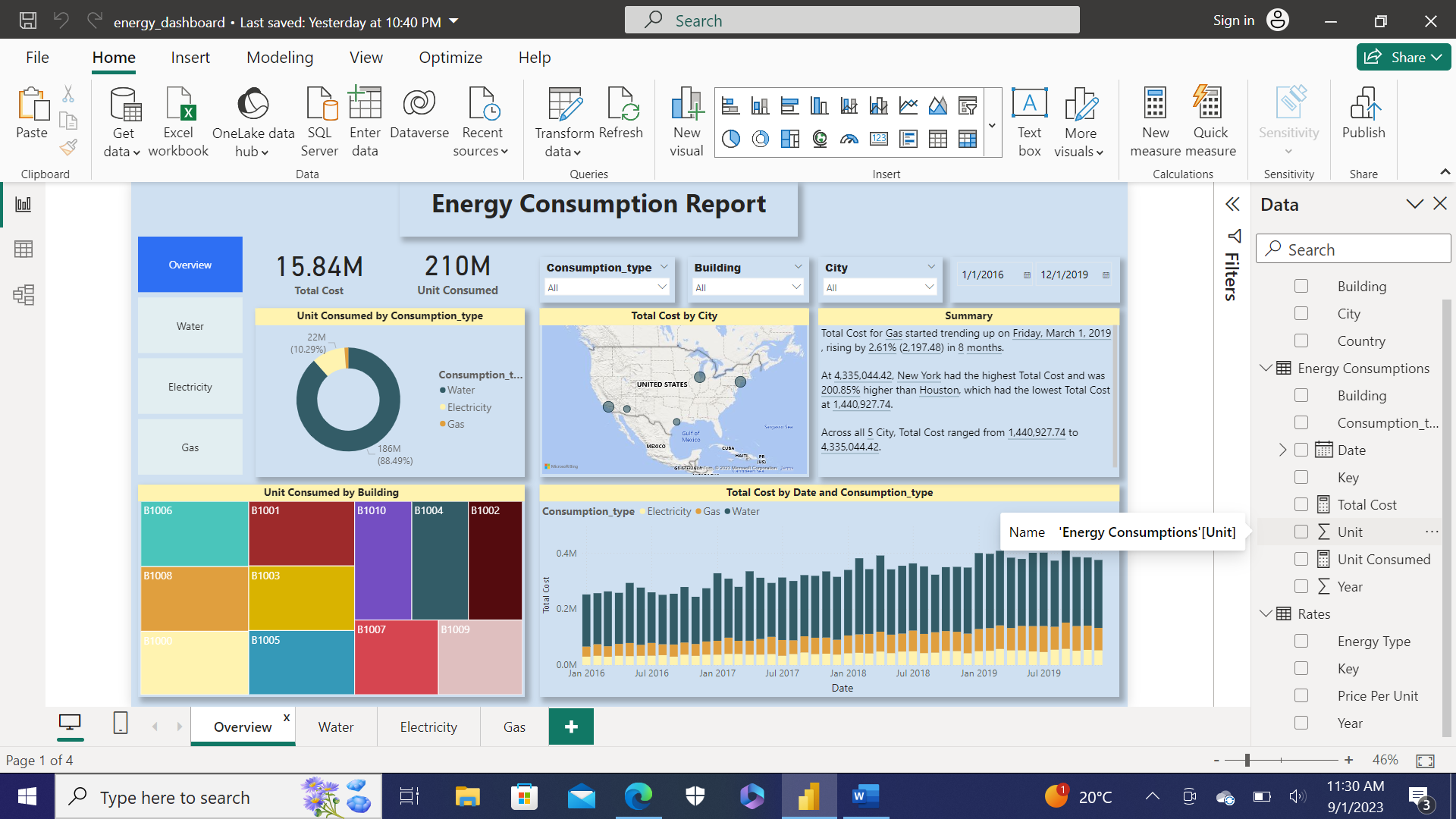Screen dimensions: 1456x819
Task: Check Price Per Unit under Rates
Action: 1302,695
